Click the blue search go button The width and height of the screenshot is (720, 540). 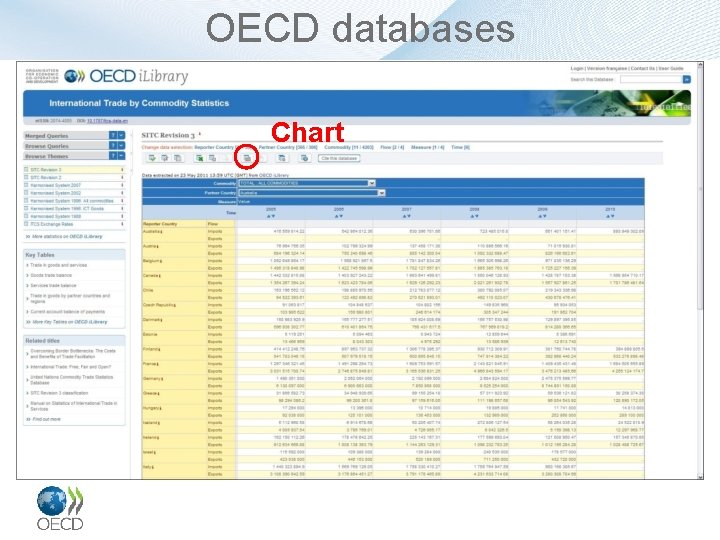[x=686, y=79]
